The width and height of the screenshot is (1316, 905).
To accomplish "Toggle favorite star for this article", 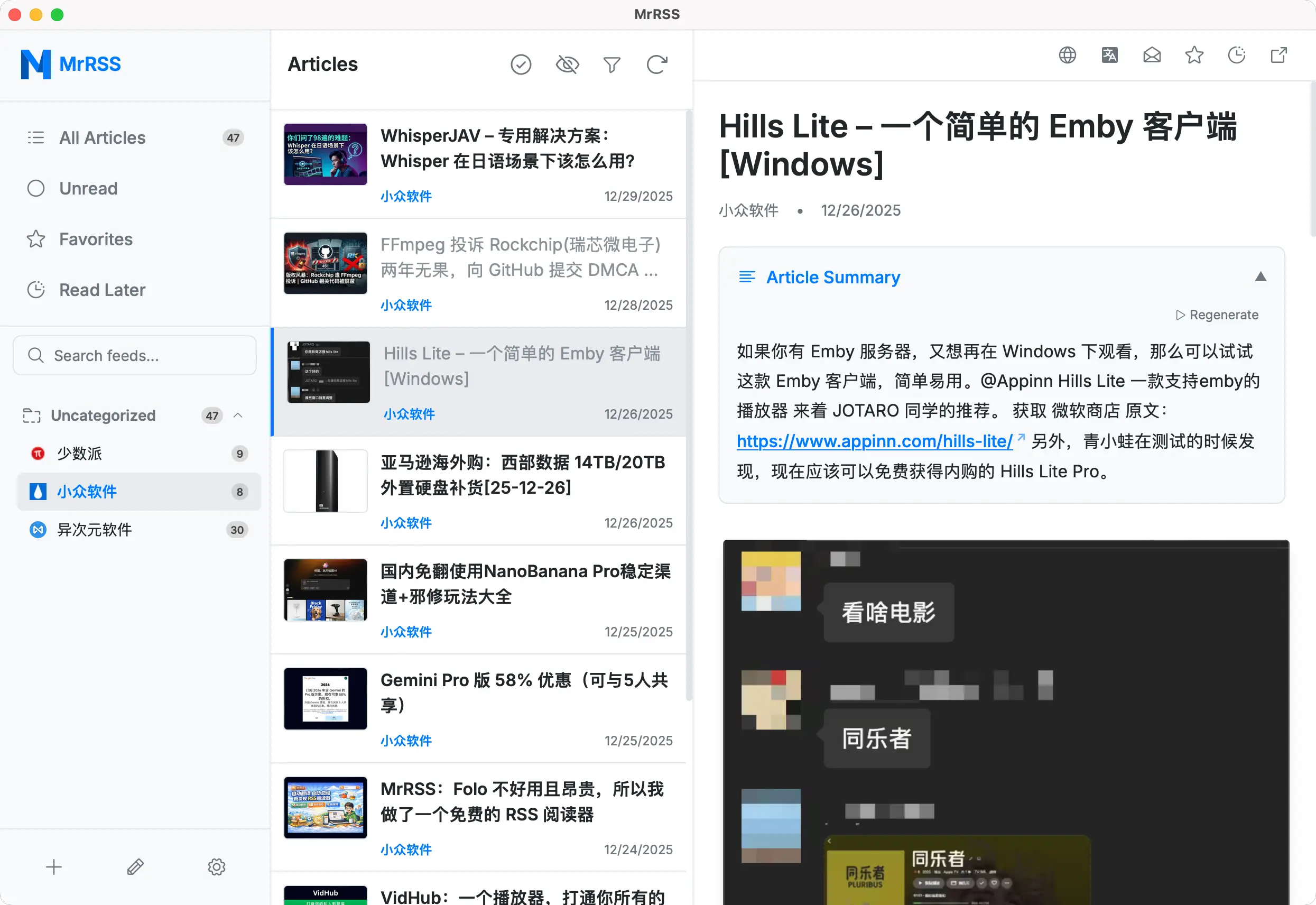I will pos(1193,55).
